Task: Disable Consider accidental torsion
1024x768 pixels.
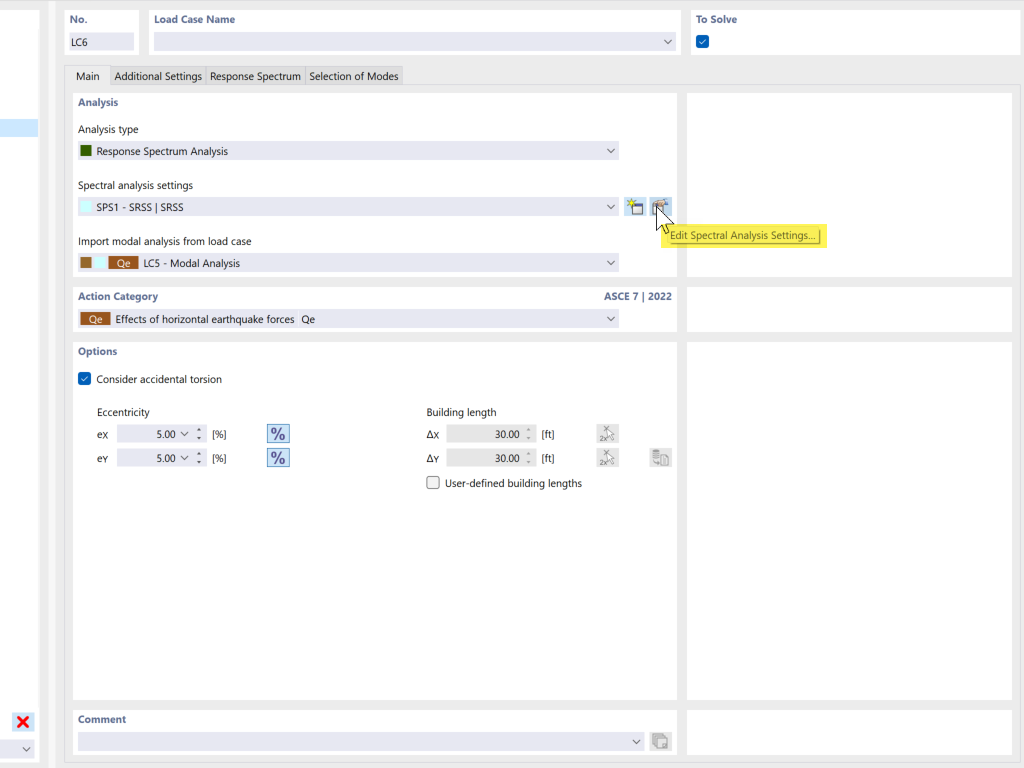Action: pos(85,379)
